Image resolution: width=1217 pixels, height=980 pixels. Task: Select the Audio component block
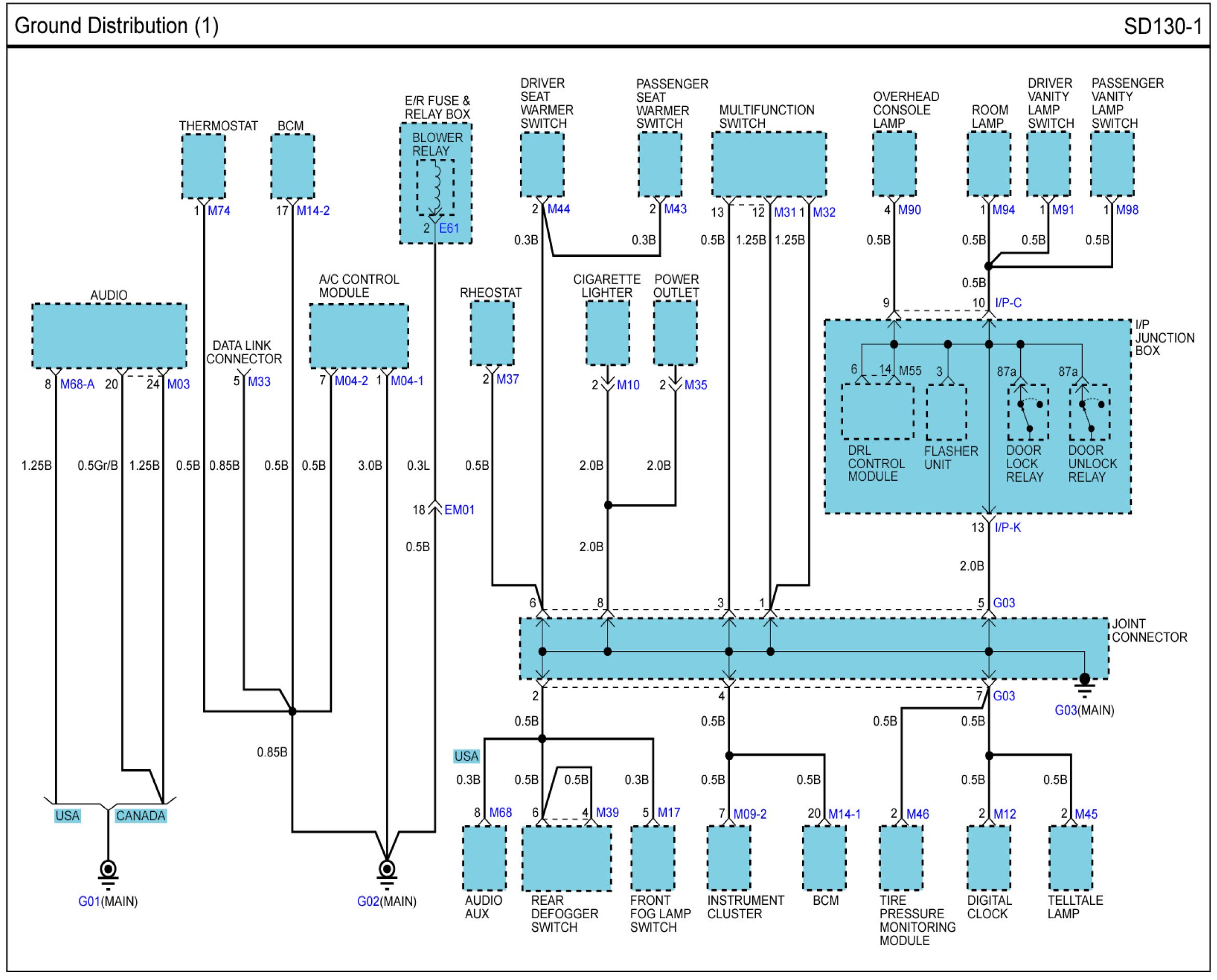(x=109, y=336)
